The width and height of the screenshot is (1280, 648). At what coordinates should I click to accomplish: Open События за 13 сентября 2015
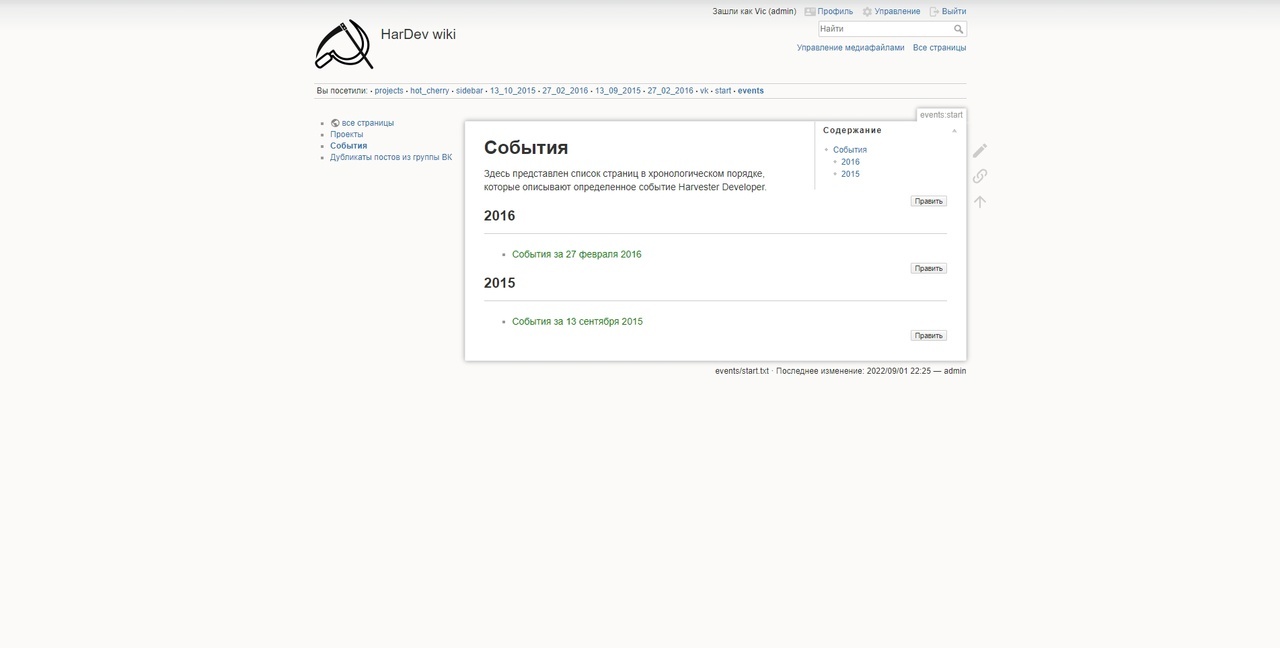coord(577,321)
